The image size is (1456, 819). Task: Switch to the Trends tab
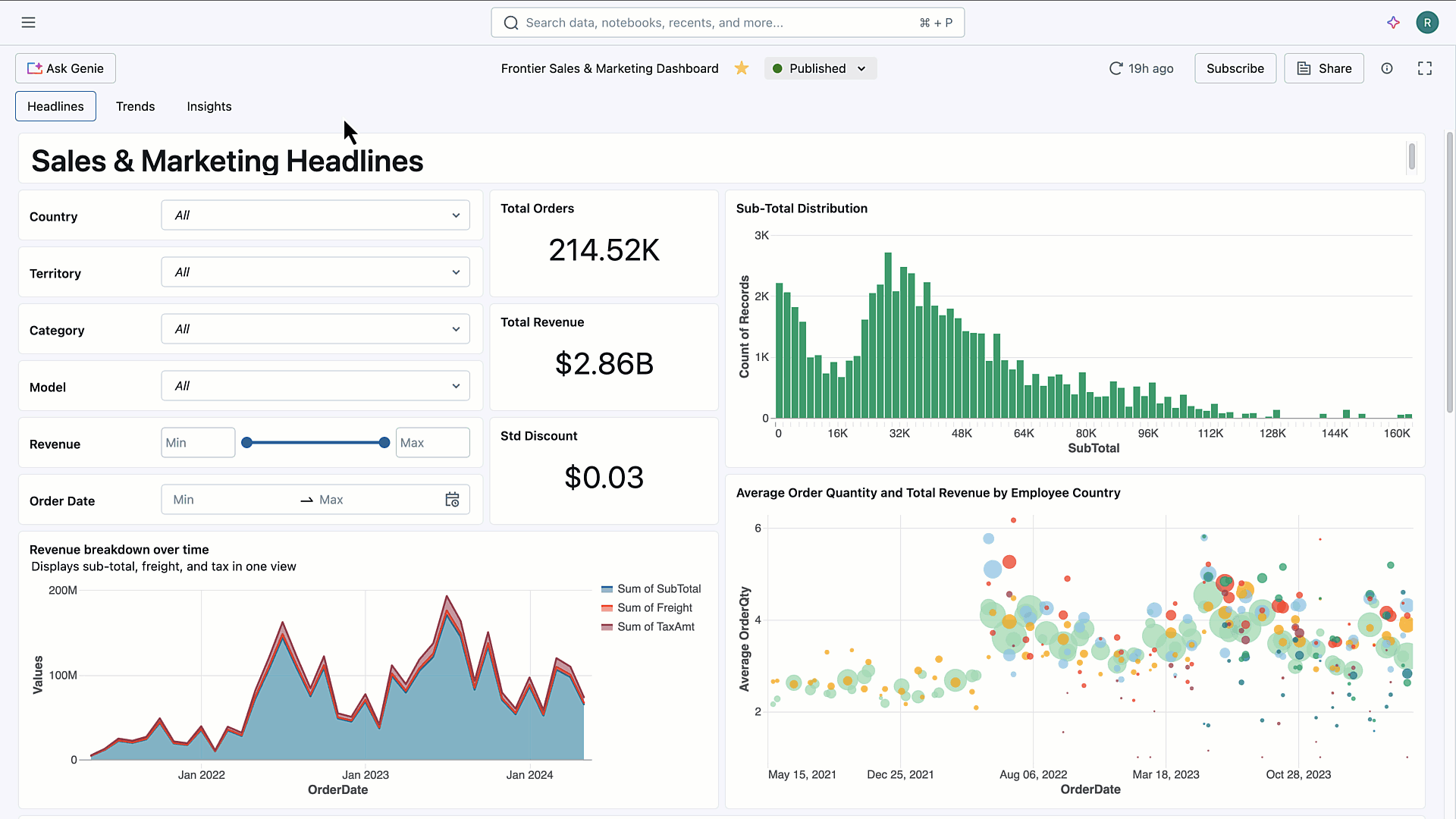point(135,106)
